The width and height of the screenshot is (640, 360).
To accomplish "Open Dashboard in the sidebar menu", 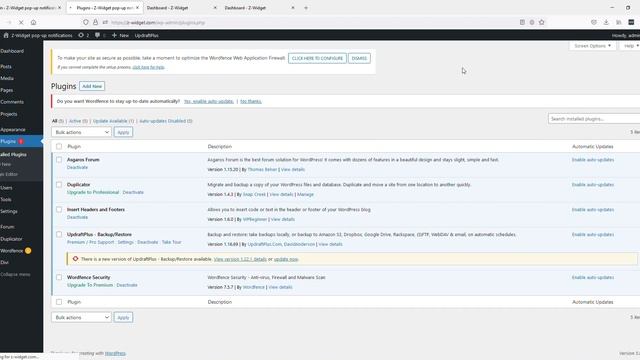I will click(x=12, y=51).
